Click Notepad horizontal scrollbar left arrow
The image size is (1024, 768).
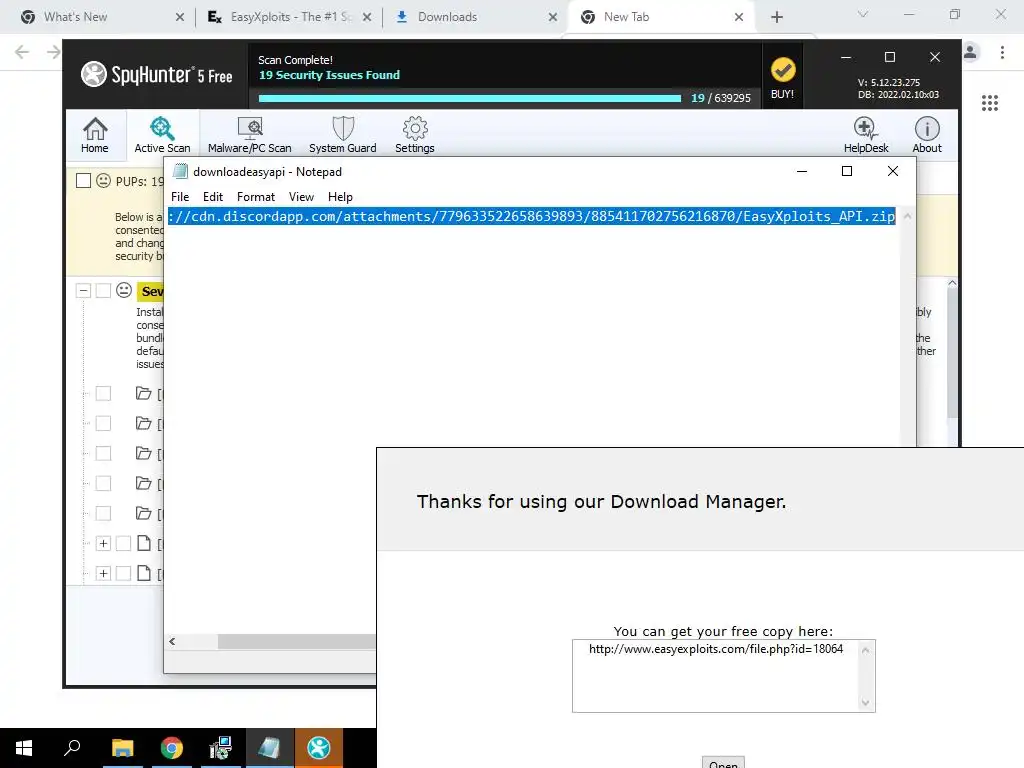[172, 641]
